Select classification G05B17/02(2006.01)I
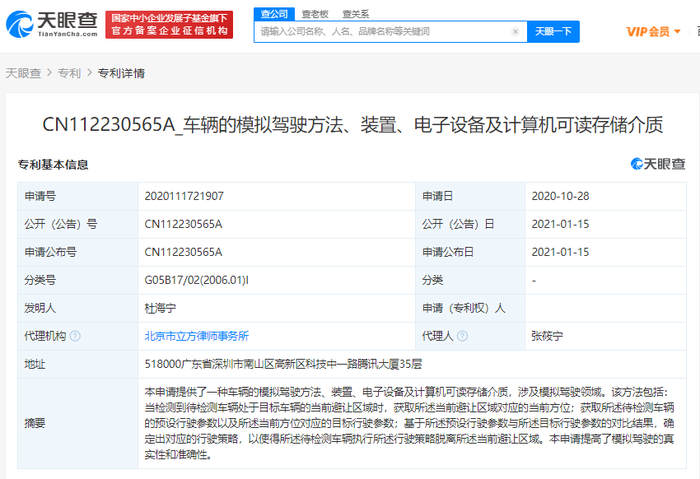Screen dimensions: 700x479 tap(196, 280)
